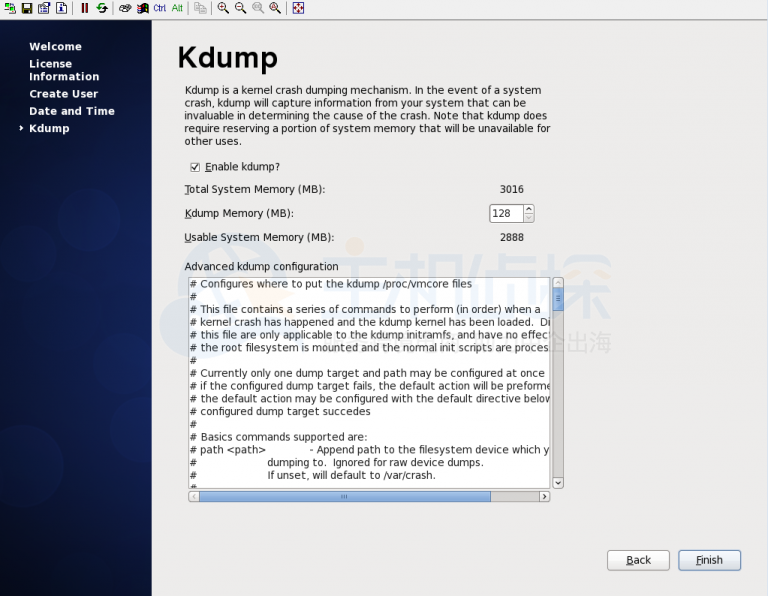Click vertical scrollbar down arrow
768x596 pixels.
tap(558, 483)
